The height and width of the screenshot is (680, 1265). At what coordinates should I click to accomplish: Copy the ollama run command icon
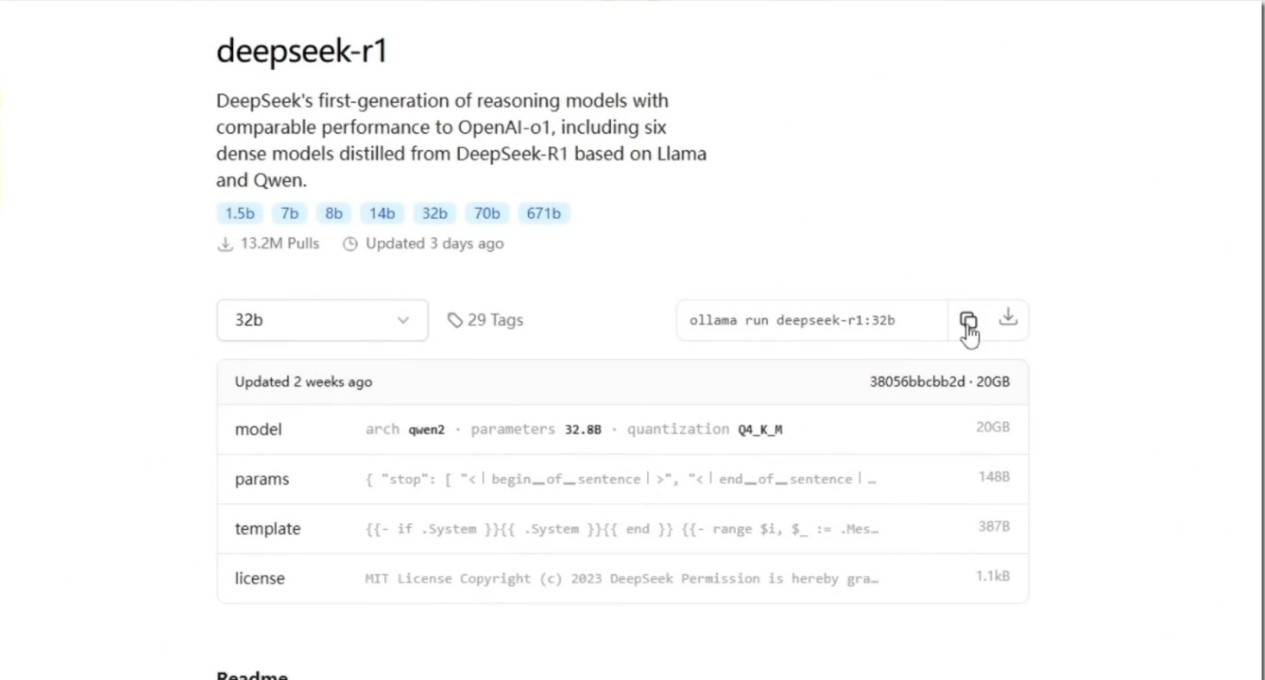point(967,320)
